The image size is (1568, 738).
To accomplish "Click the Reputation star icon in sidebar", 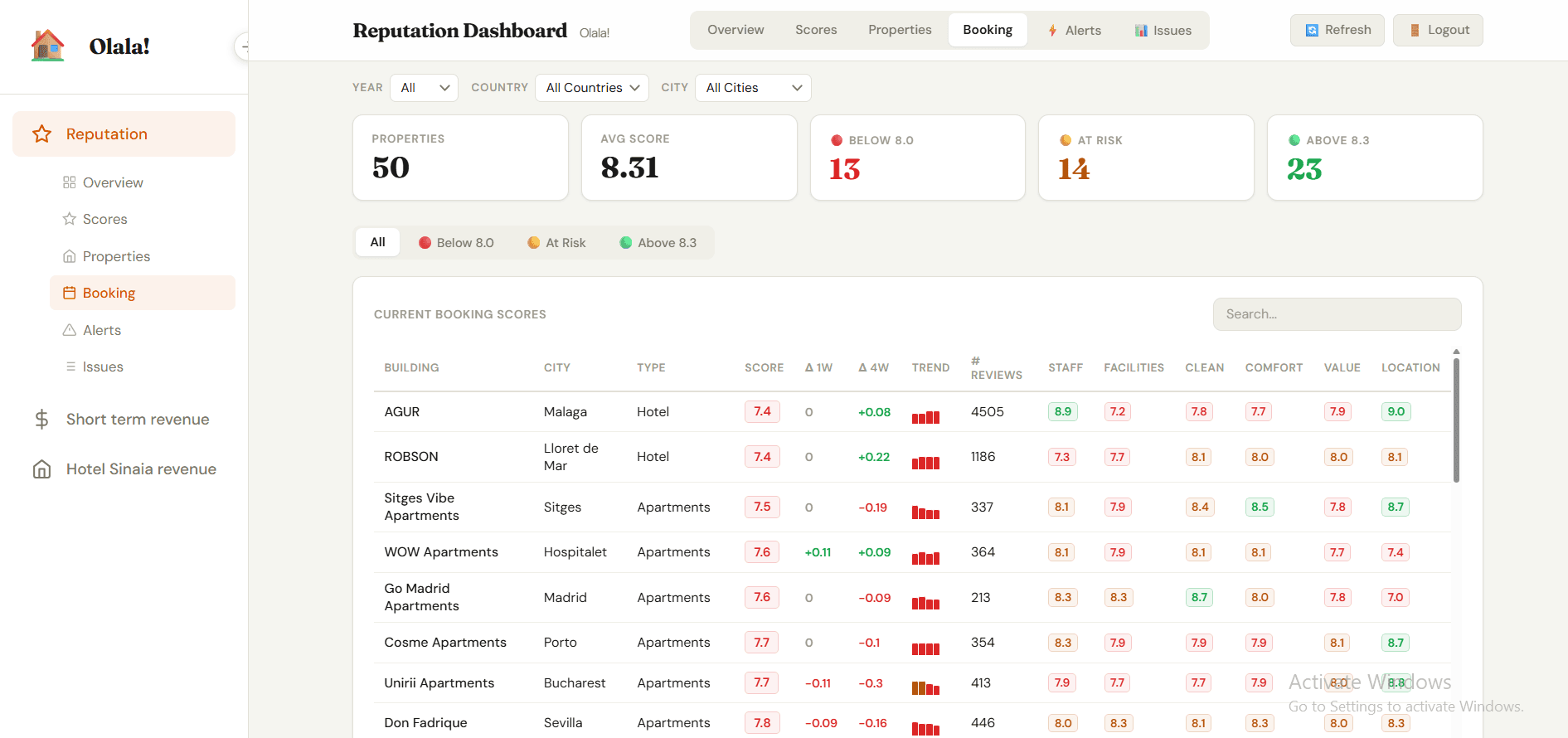I will coord(42,134).
